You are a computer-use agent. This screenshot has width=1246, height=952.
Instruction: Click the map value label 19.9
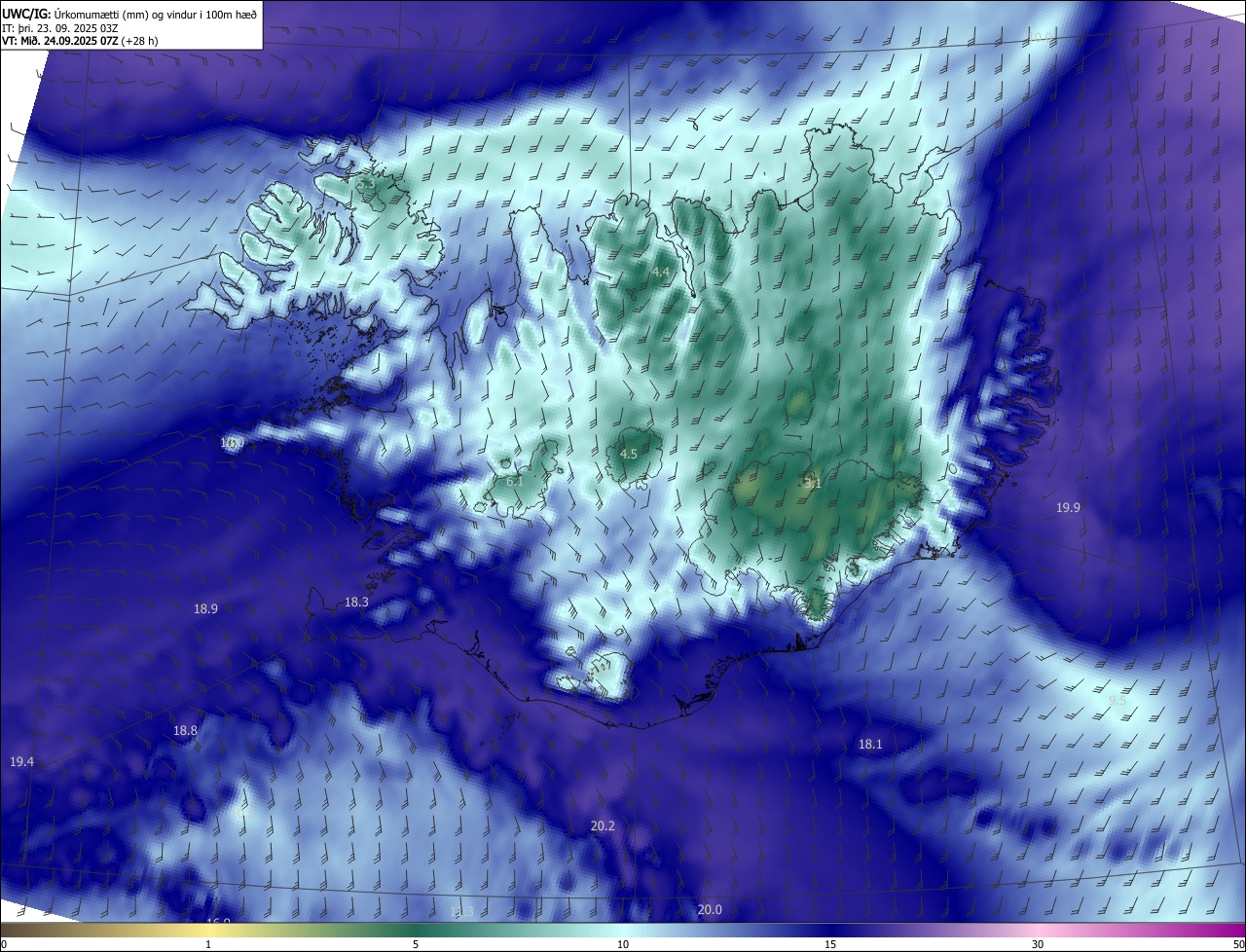[1068, 507]
